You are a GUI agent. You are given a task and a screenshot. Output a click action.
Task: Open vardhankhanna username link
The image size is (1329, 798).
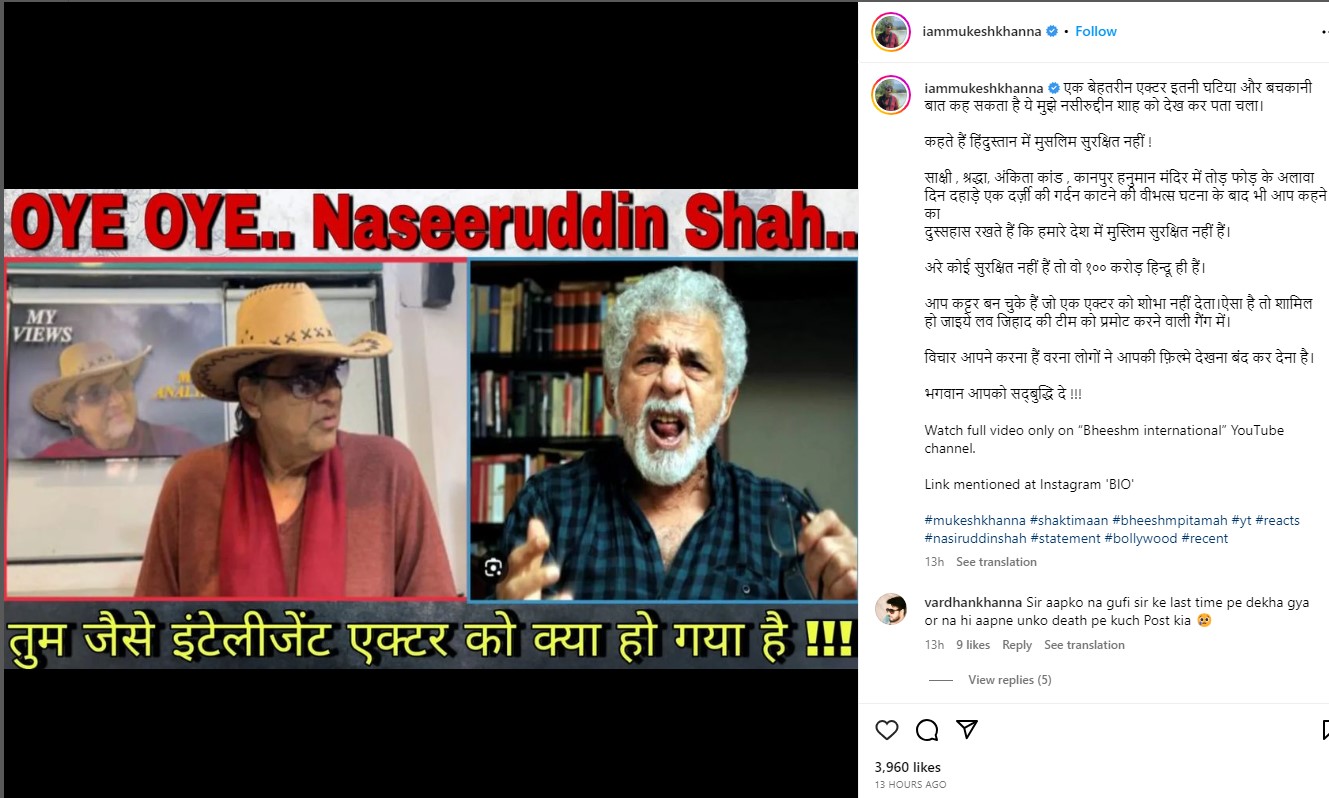[973, 602]
